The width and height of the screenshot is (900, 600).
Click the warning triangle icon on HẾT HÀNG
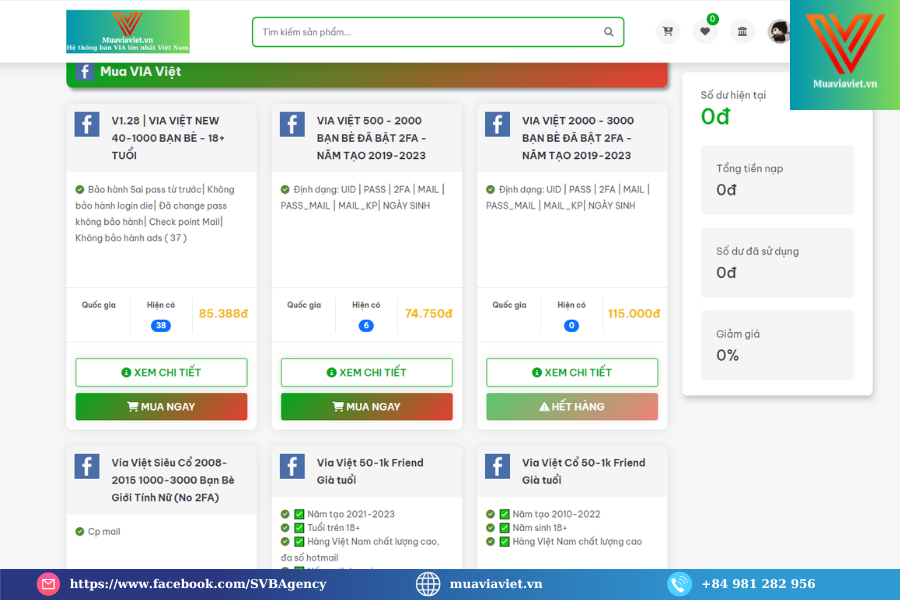click(544, 407)
